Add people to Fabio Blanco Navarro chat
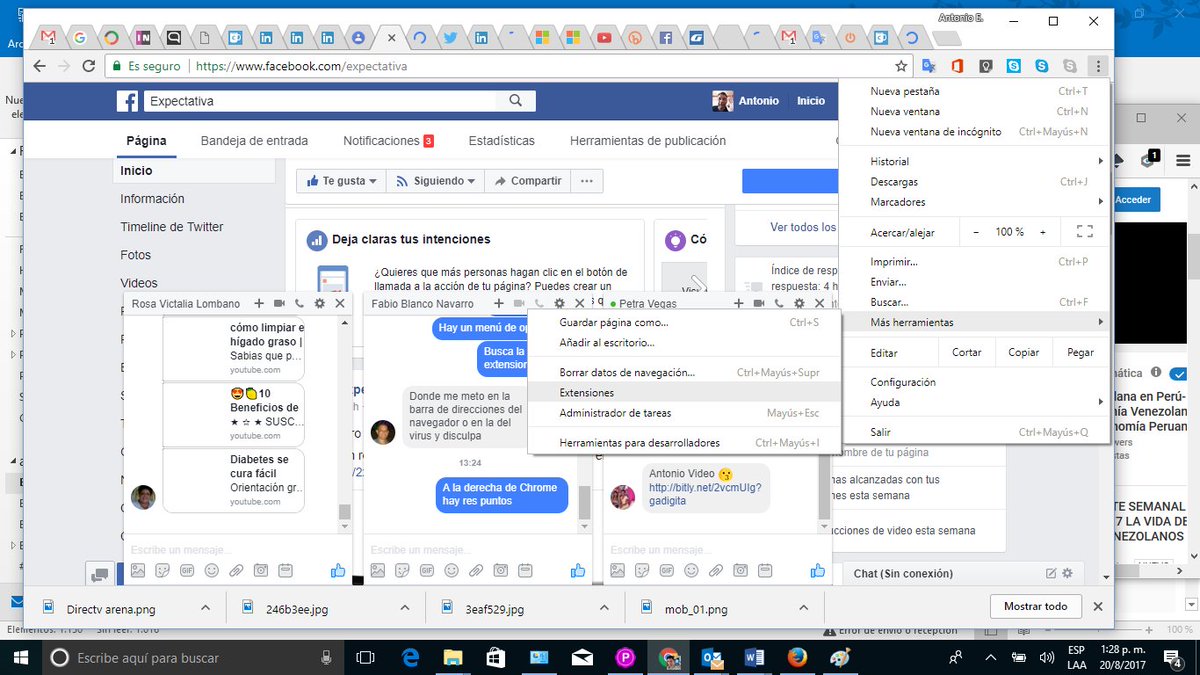Screen dimensions: 1200x675 click(x=499, y=303)
